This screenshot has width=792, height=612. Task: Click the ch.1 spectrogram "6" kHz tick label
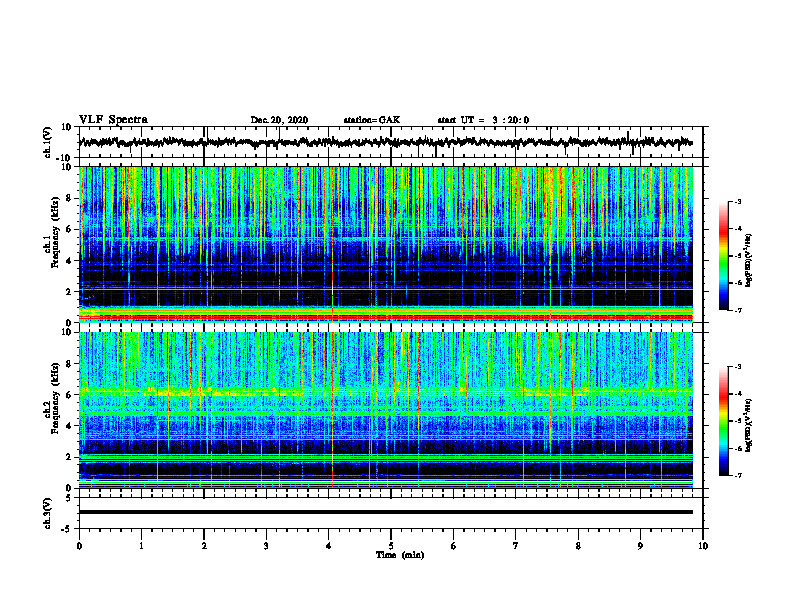click(x=70, y=230)
